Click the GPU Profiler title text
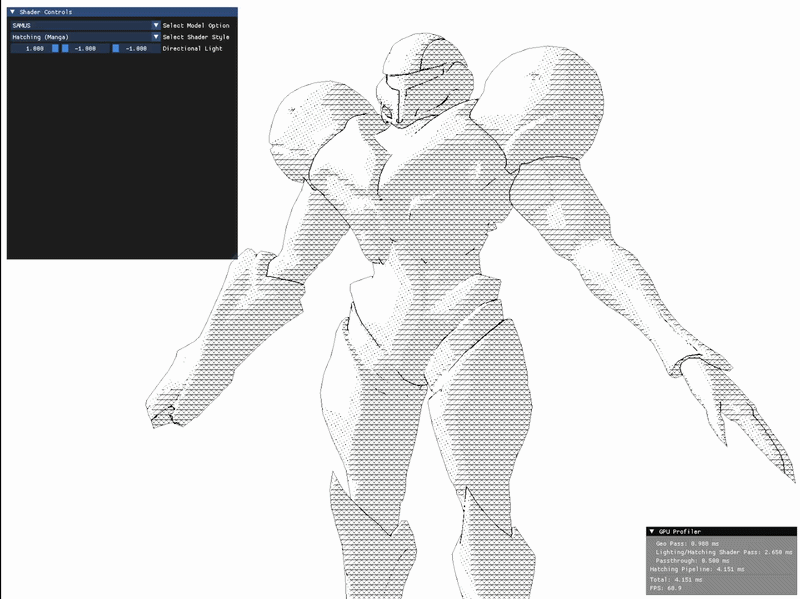This screenshot has width=800, height=599. 680,531
